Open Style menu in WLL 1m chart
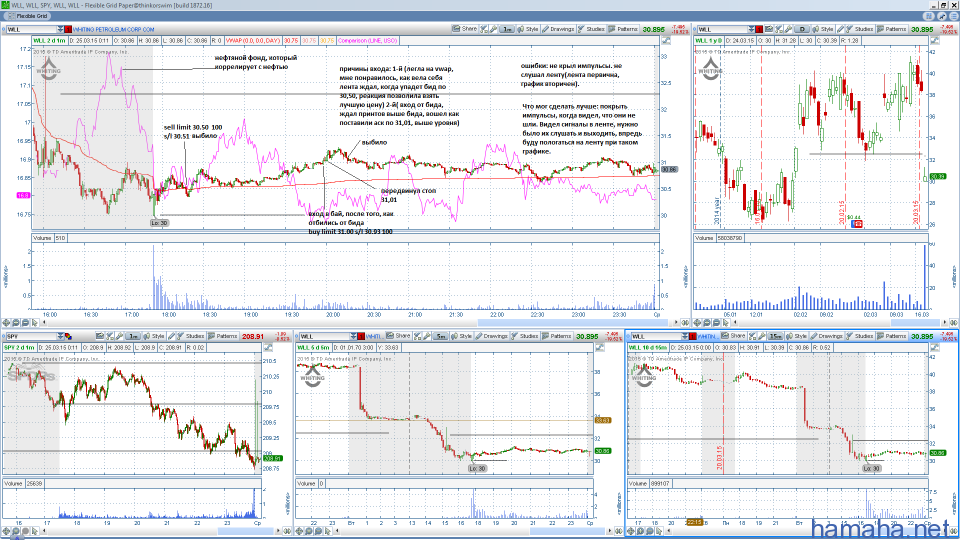This screenshot has height=540, width=960. (x=528, y=29)
